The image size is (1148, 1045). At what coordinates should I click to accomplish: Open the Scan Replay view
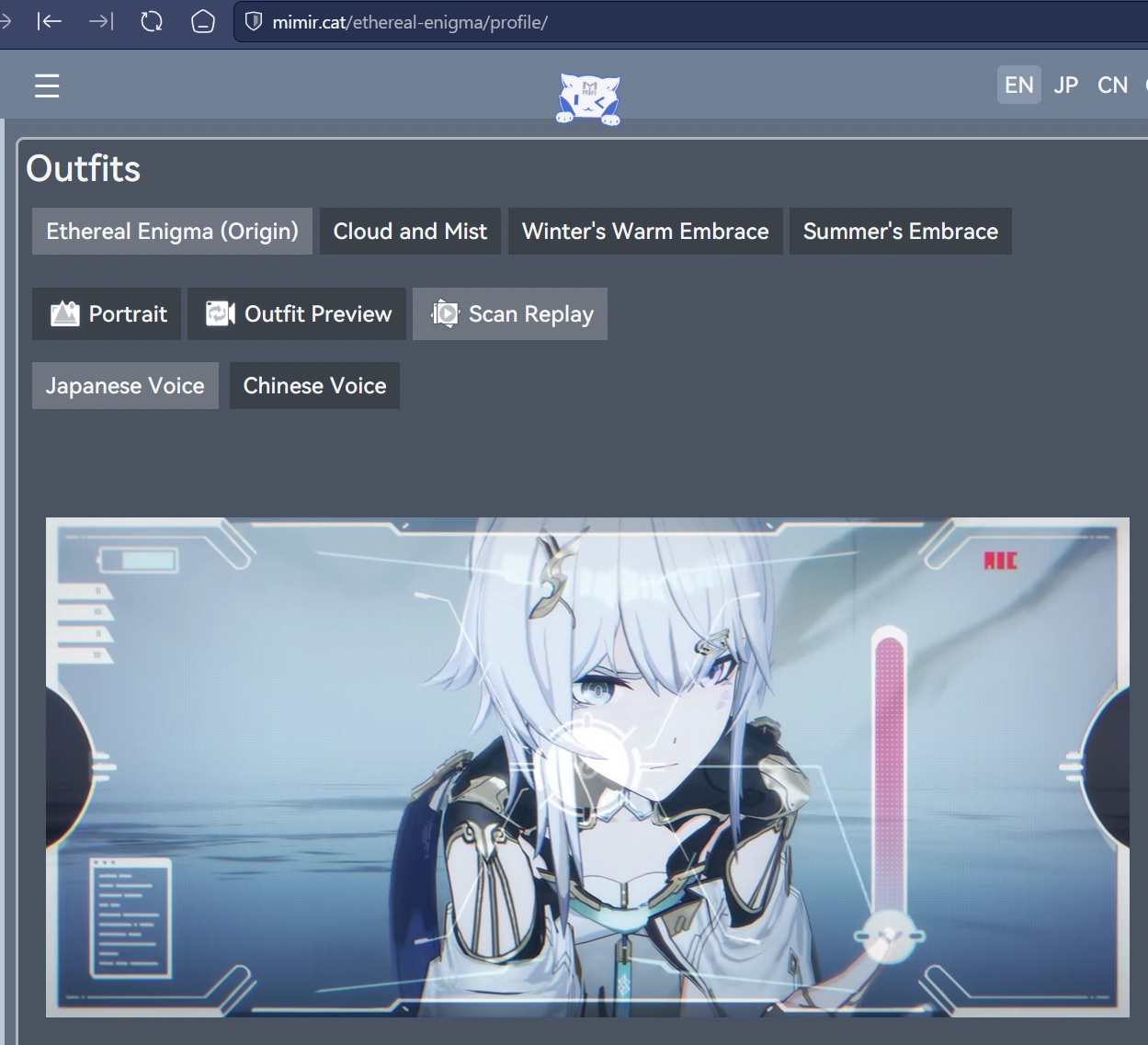click(x=510, y=313)
